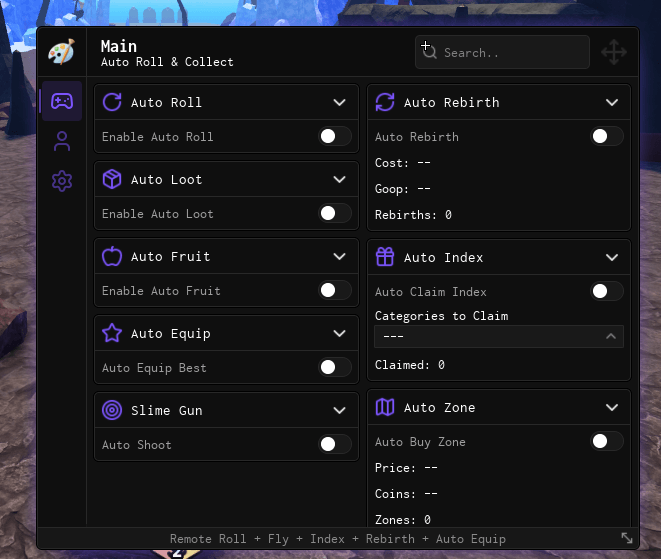661x559 pixels.
Task: Click the Auto Zone section title
Action: 439,408
